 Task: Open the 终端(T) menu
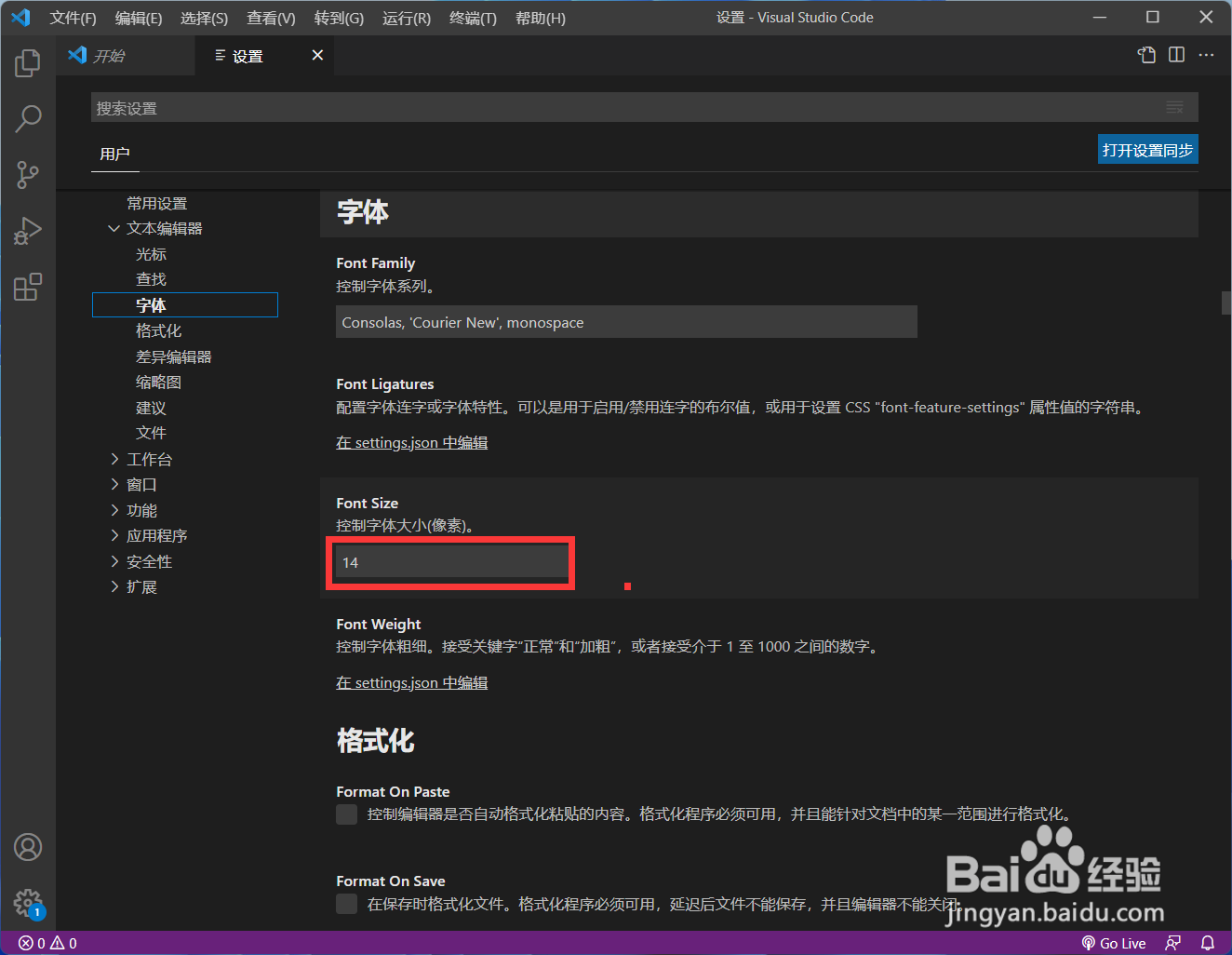473,18
